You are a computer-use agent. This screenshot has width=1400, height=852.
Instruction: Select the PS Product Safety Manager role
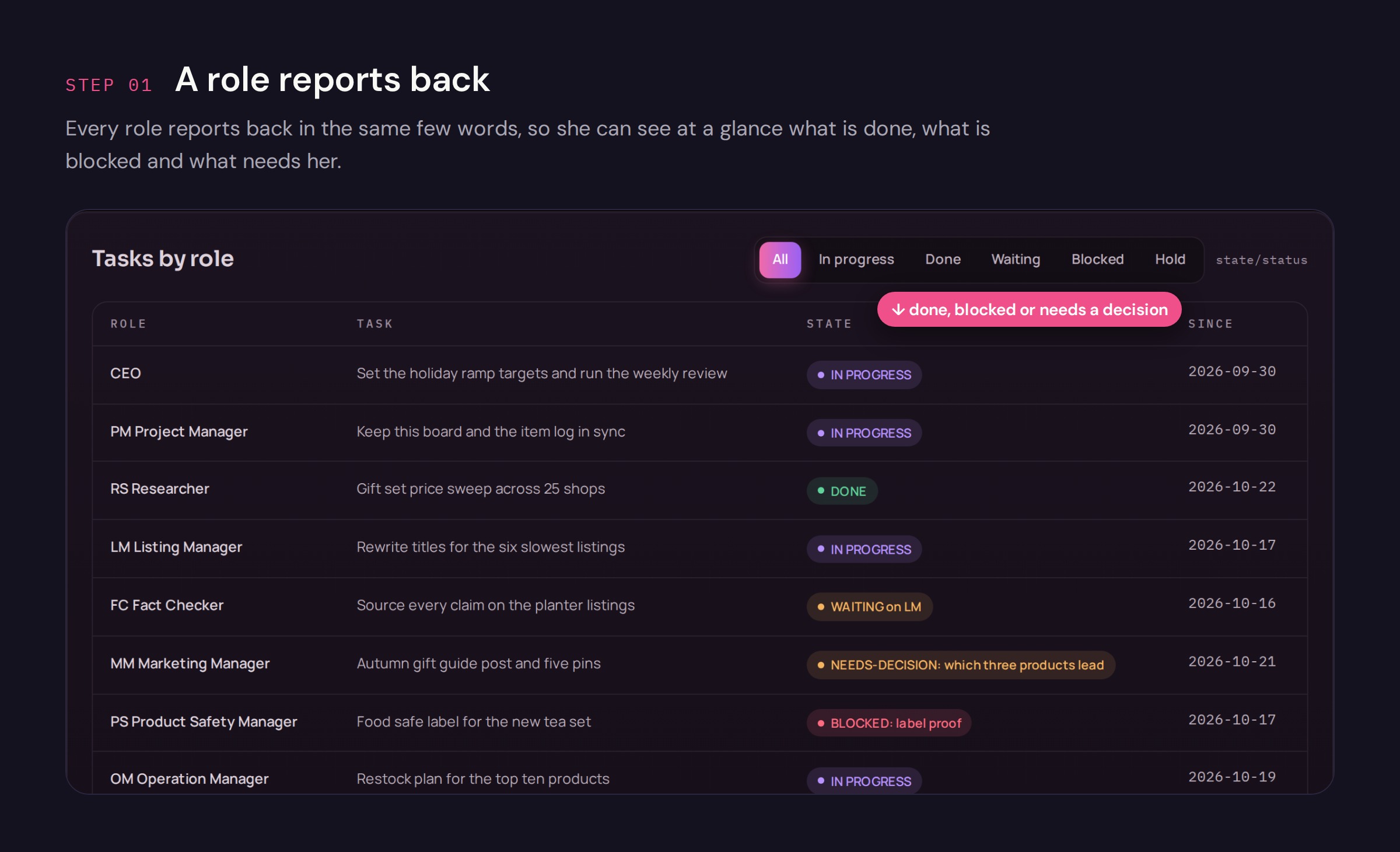click(x=204, y=722)
